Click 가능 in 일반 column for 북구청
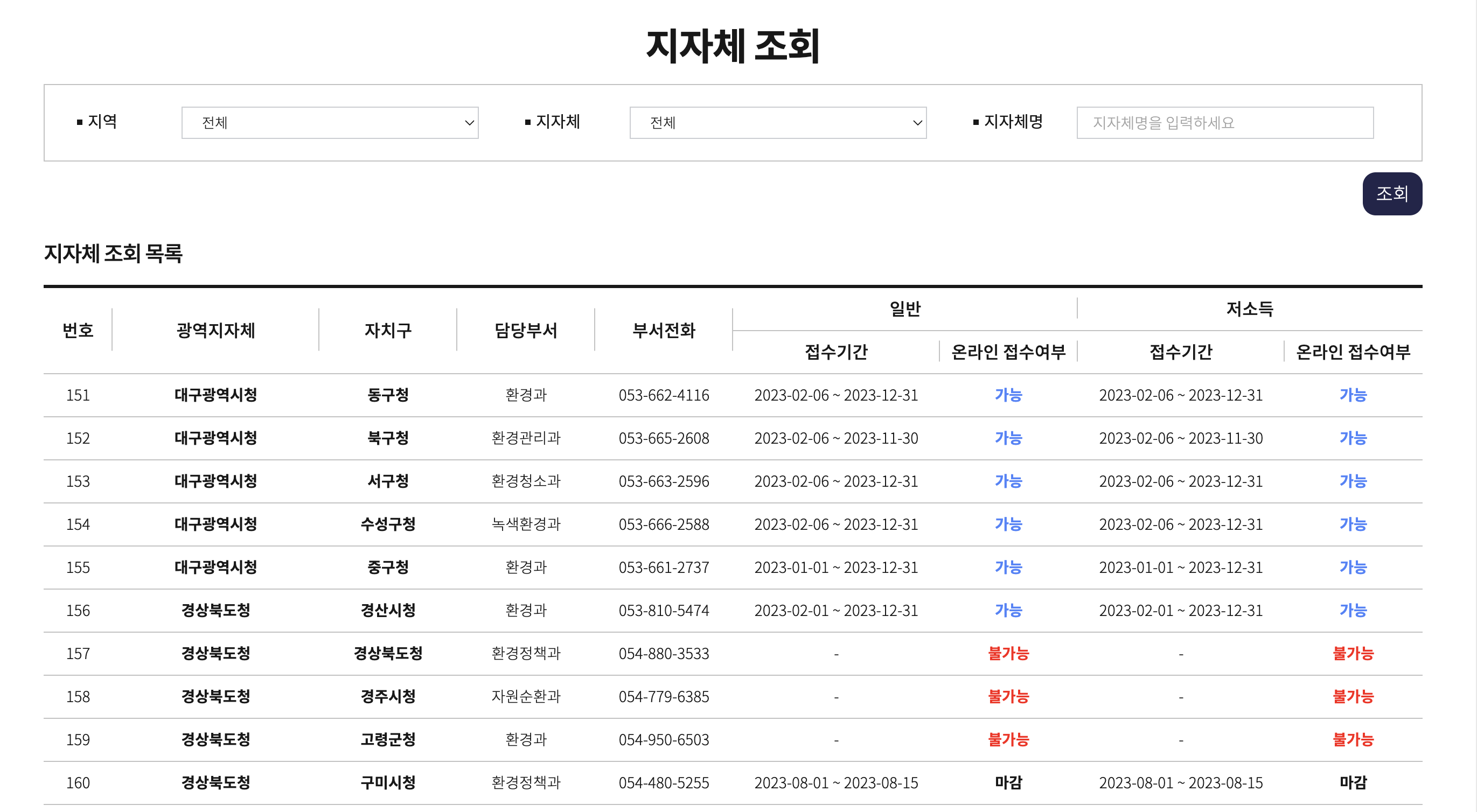1477x812 pixels. point(1008,438)
